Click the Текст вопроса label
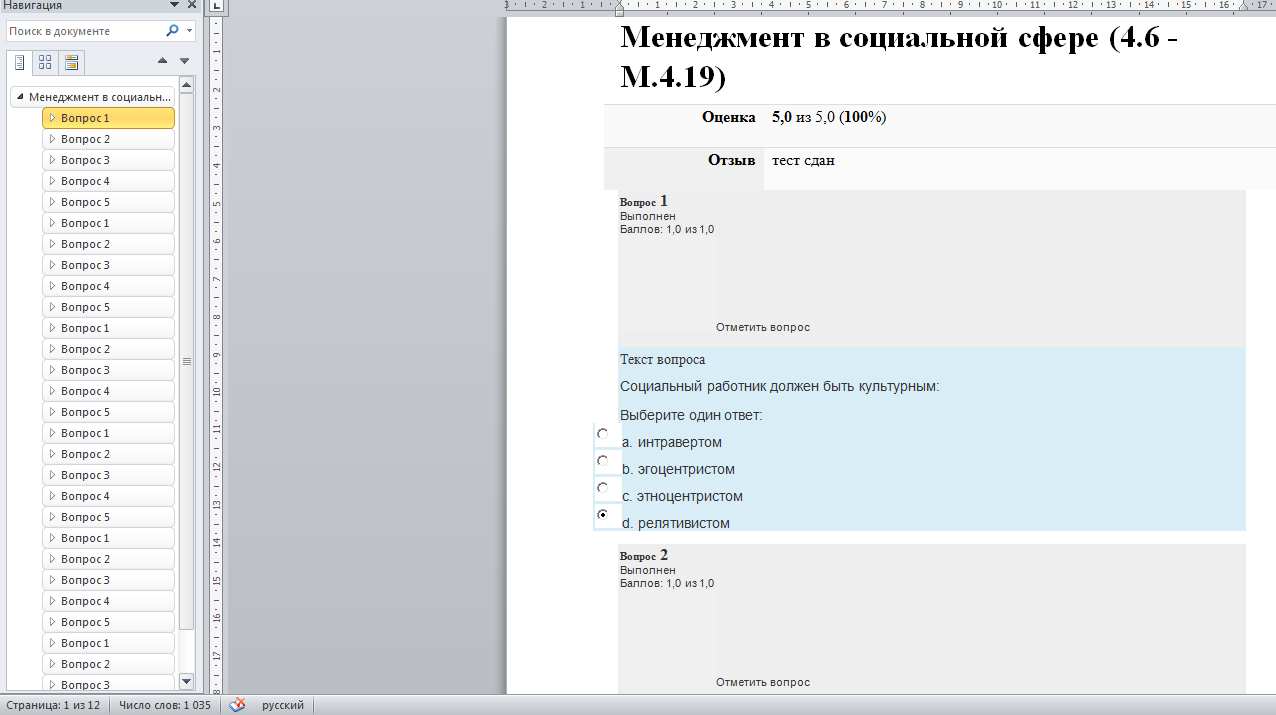 point(662,359)
